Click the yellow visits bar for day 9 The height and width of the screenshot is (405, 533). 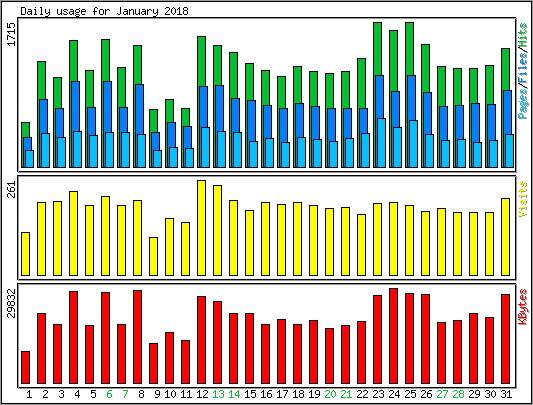(154, 256)
